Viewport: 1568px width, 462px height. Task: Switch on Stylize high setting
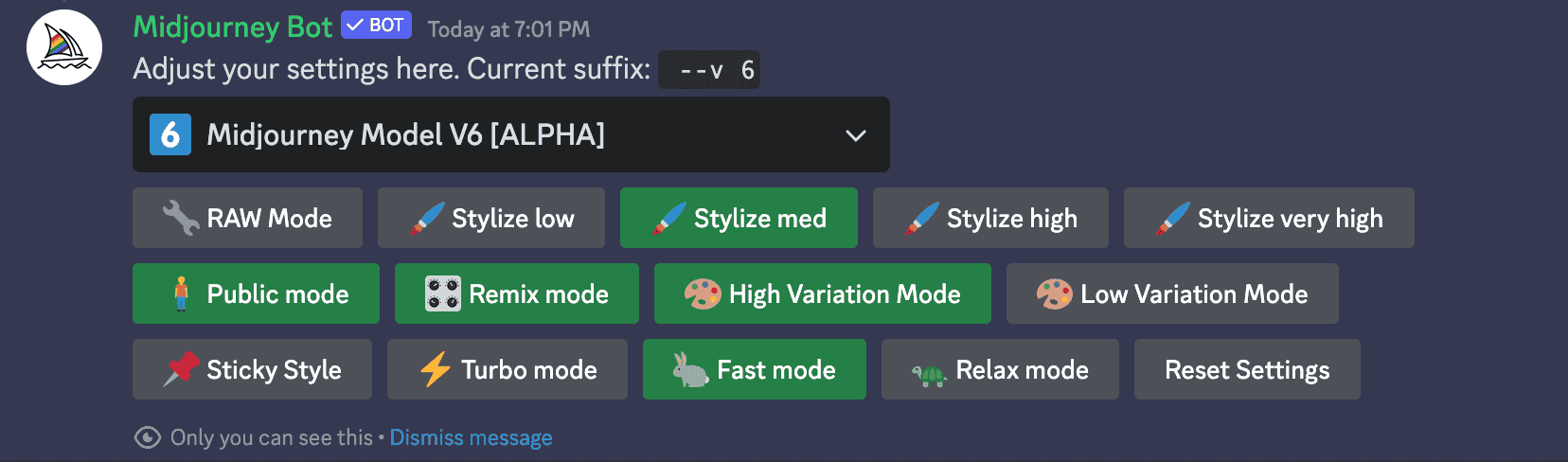click(990, 218)
